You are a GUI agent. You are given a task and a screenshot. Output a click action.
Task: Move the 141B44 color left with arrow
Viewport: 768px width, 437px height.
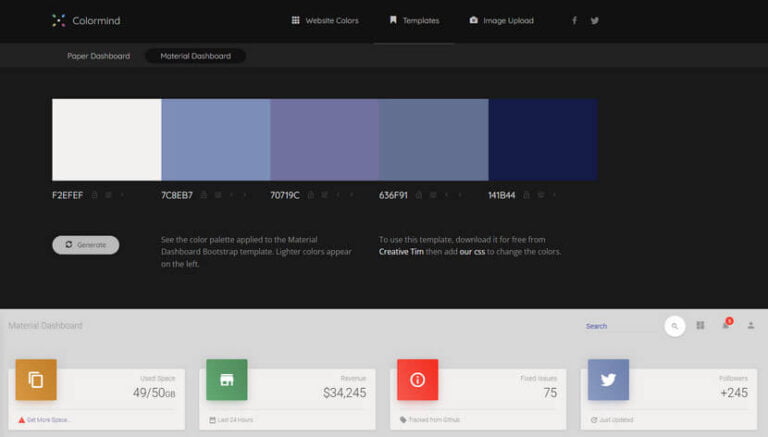point(554,195)
